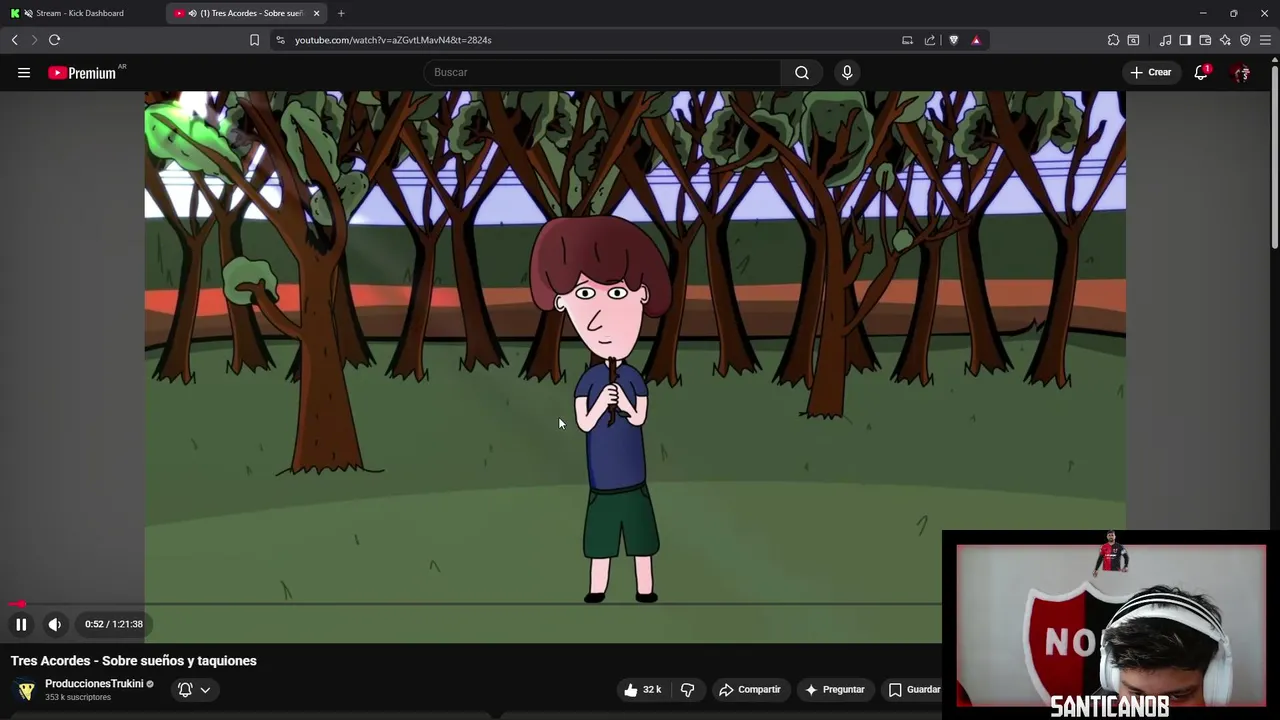The image size is (1280, 720).
Task: Start voice search with microphone icon
Action: click(847, 72)
